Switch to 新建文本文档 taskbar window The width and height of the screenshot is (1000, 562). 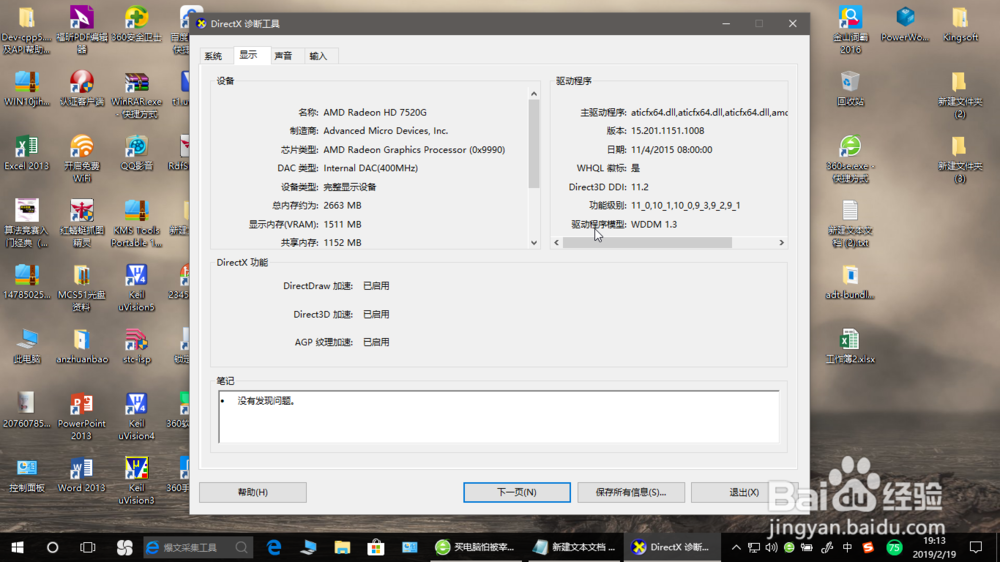coord(574,547)
